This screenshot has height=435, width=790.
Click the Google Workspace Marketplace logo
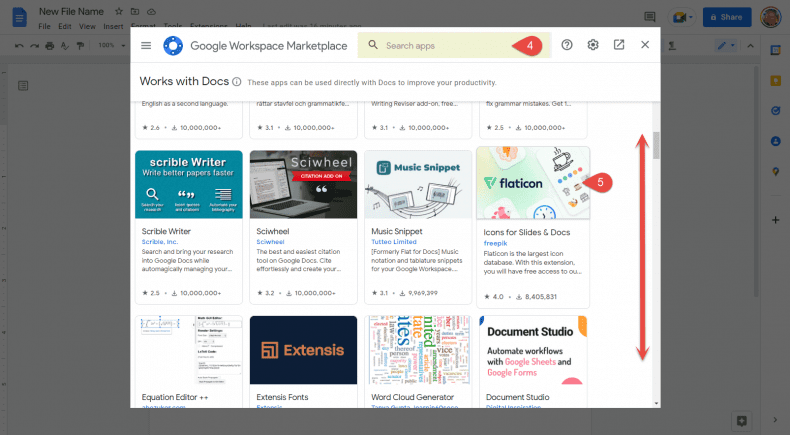click(x=173, y=45)
